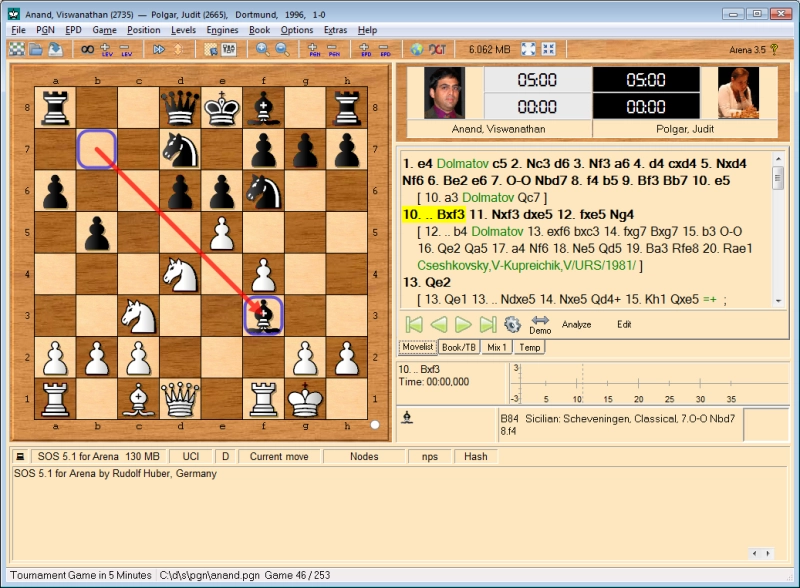This screenshot has width=800, height=588.
Task: Click the engine output scroll right arrow
Action: [768, 553]
